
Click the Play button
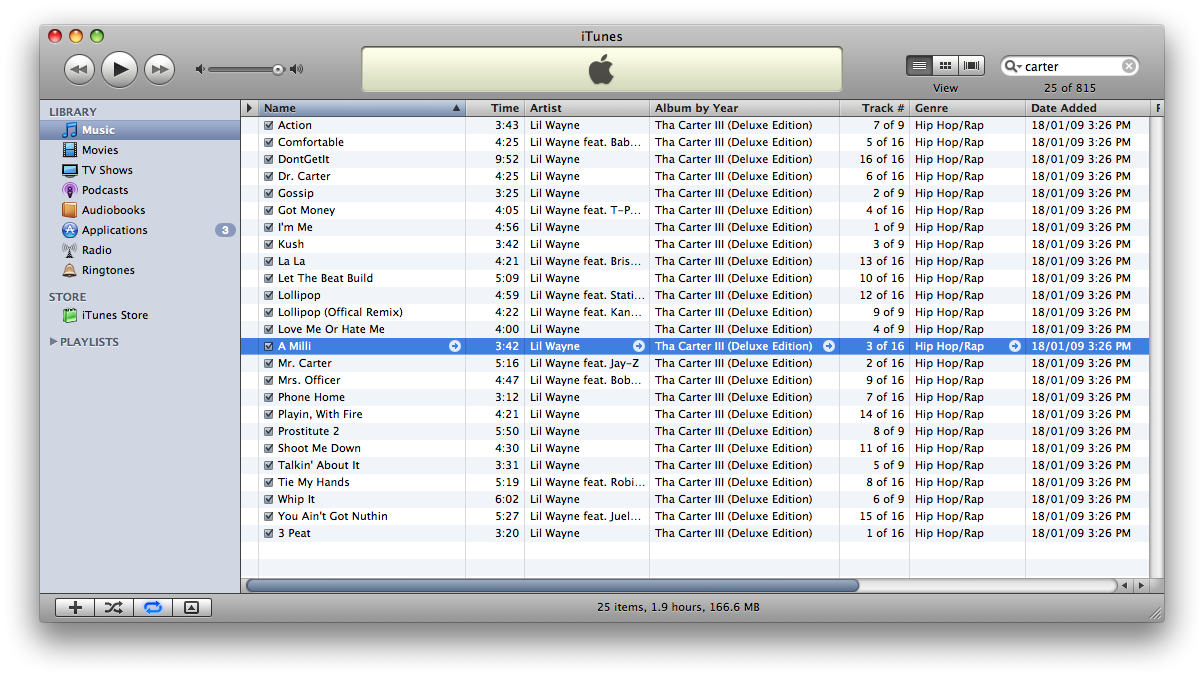(x=119, y=69)
